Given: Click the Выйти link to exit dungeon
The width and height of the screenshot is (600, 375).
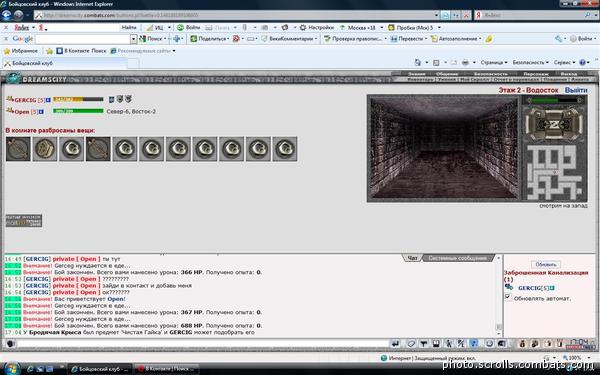Looking at the screenshot, I should pos(576,90).
